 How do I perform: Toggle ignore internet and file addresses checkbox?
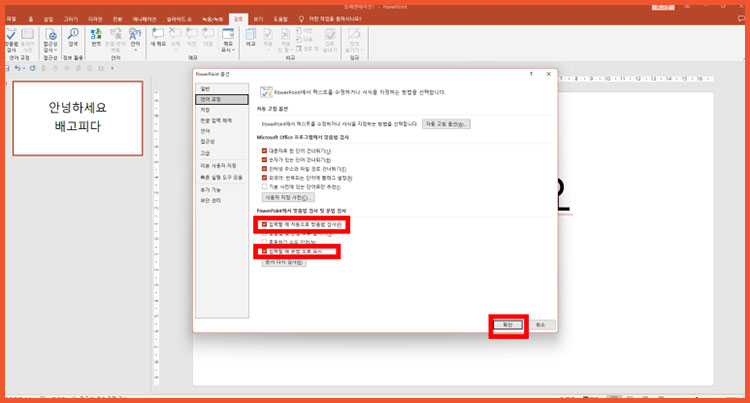(264, 169)
